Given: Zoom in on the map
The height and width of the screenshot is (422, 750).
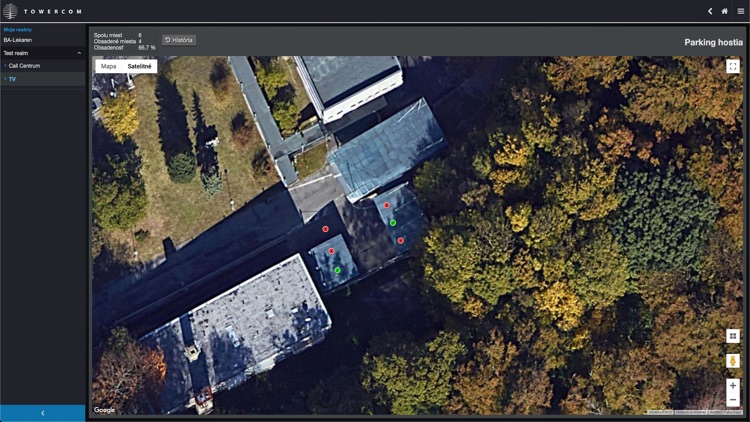Looking at the screenshot, I should tap(733, 386).
